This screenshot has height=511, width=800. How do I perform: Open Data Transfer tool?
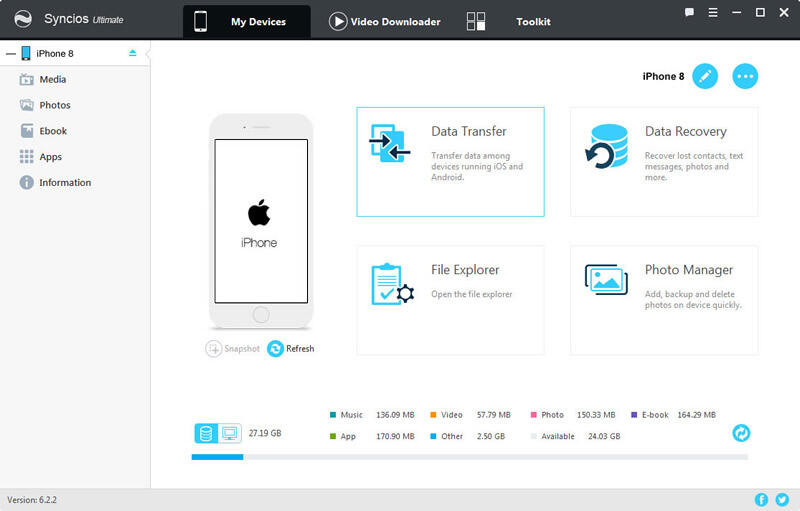click(450, 161)
